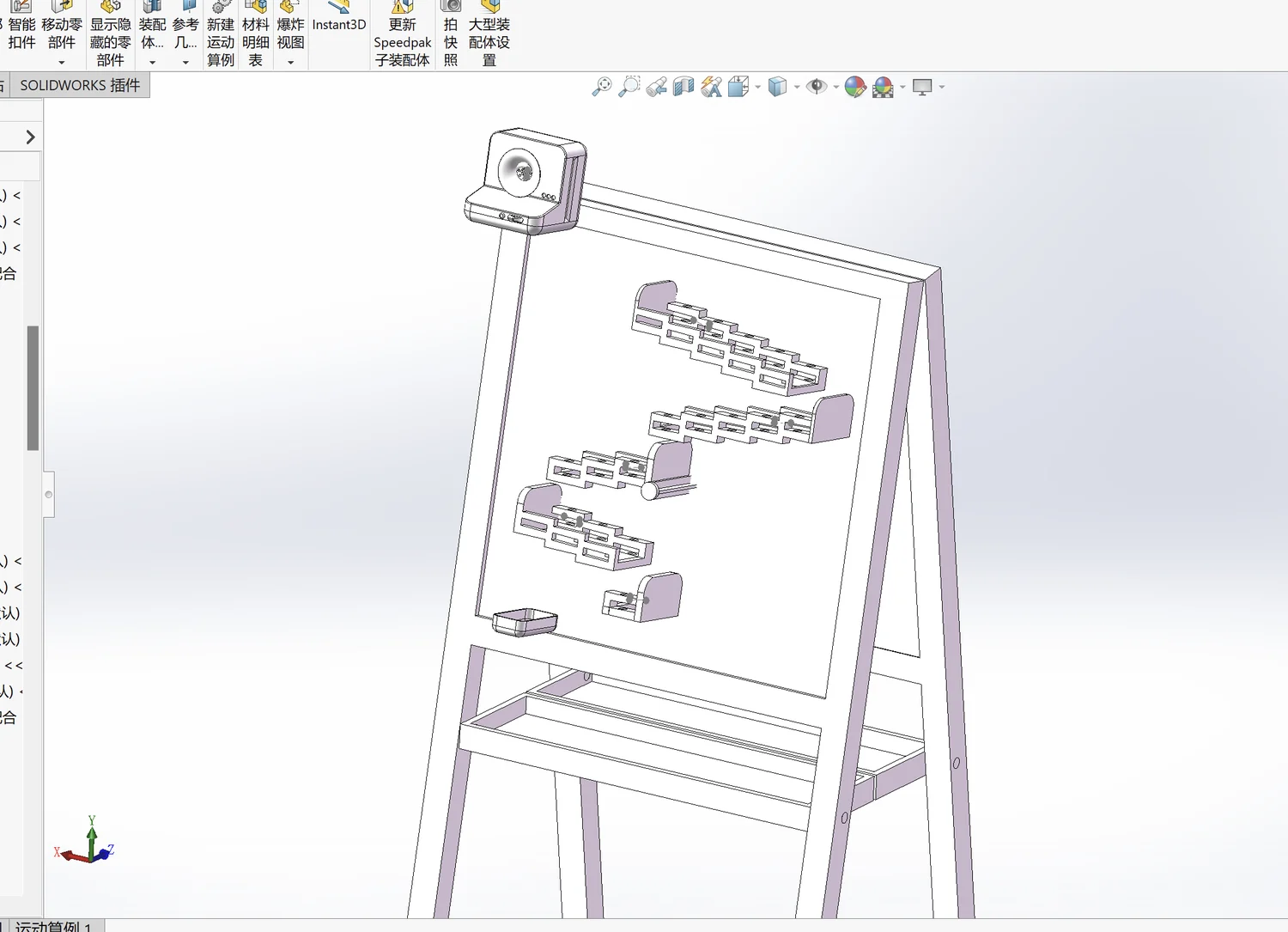Open View Orientation cube icon

738,87
